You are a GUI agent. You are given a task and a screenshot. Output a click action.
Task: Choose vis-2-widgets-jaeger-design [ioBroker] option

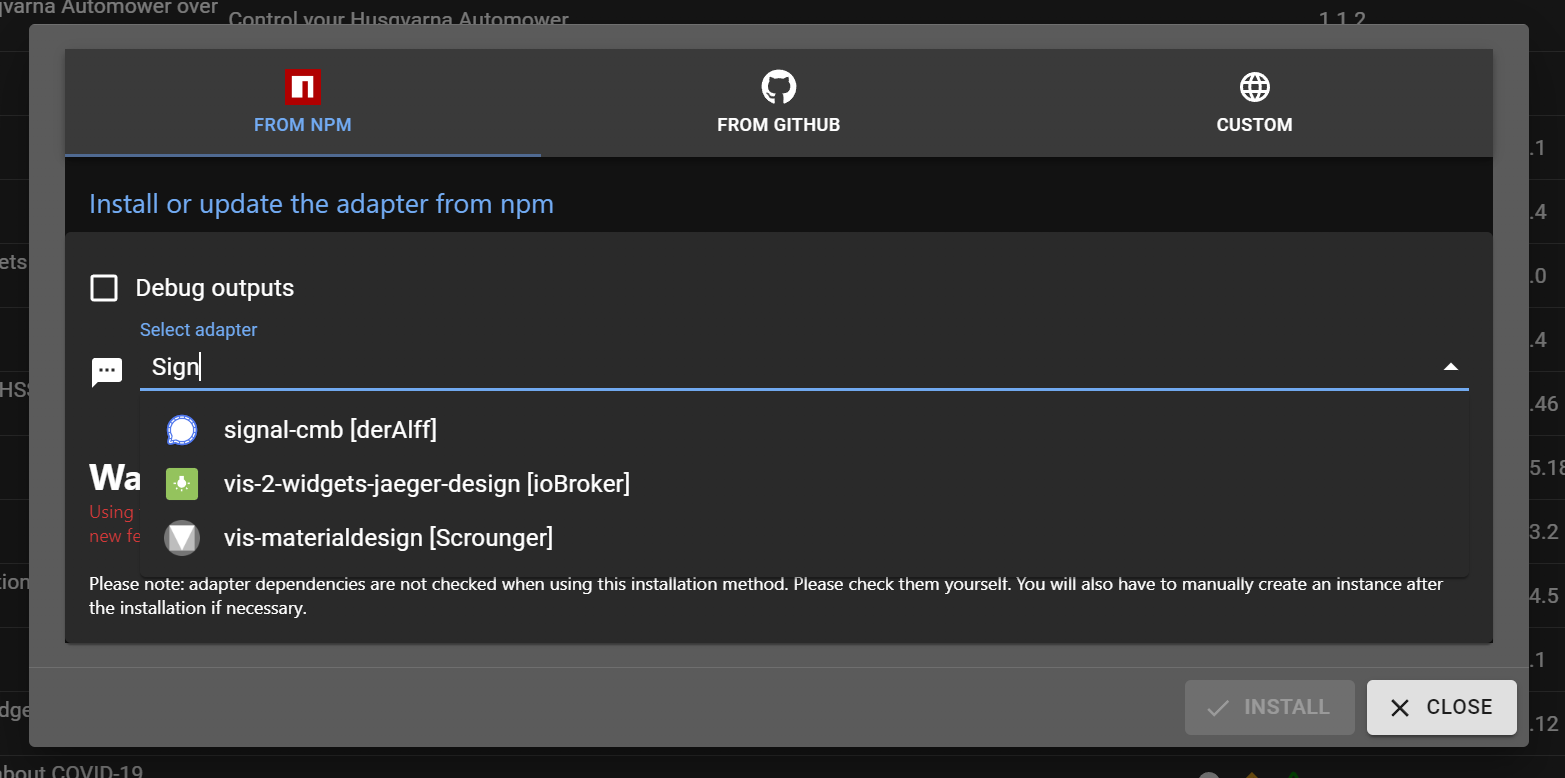(804, 484)
